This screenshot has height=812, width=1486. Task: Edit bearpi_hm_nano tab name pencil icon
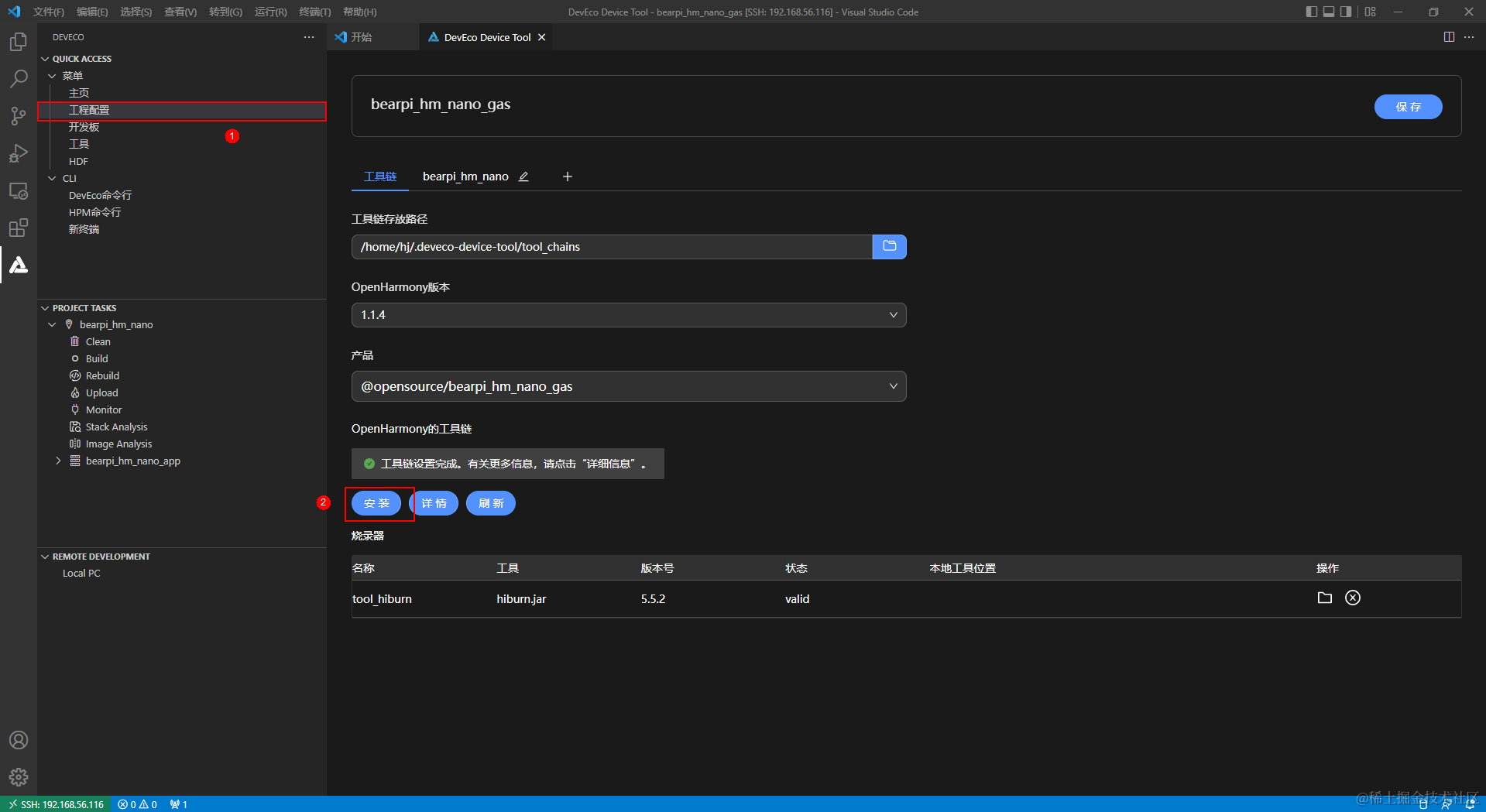(x=523, y=176)
